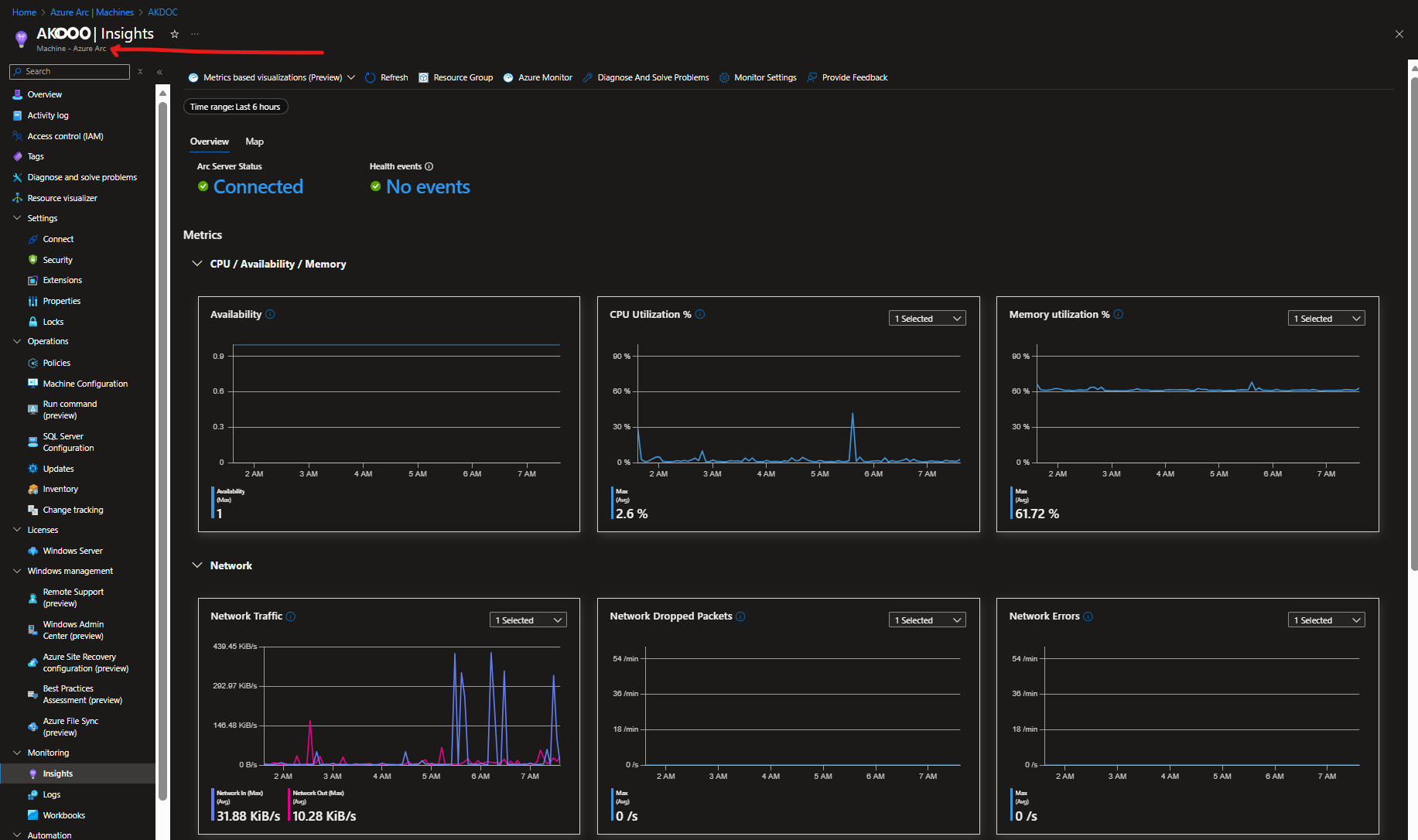Collapse the Windows management group
This screenshot has height=840, width=1418.
tap(17, 571)
